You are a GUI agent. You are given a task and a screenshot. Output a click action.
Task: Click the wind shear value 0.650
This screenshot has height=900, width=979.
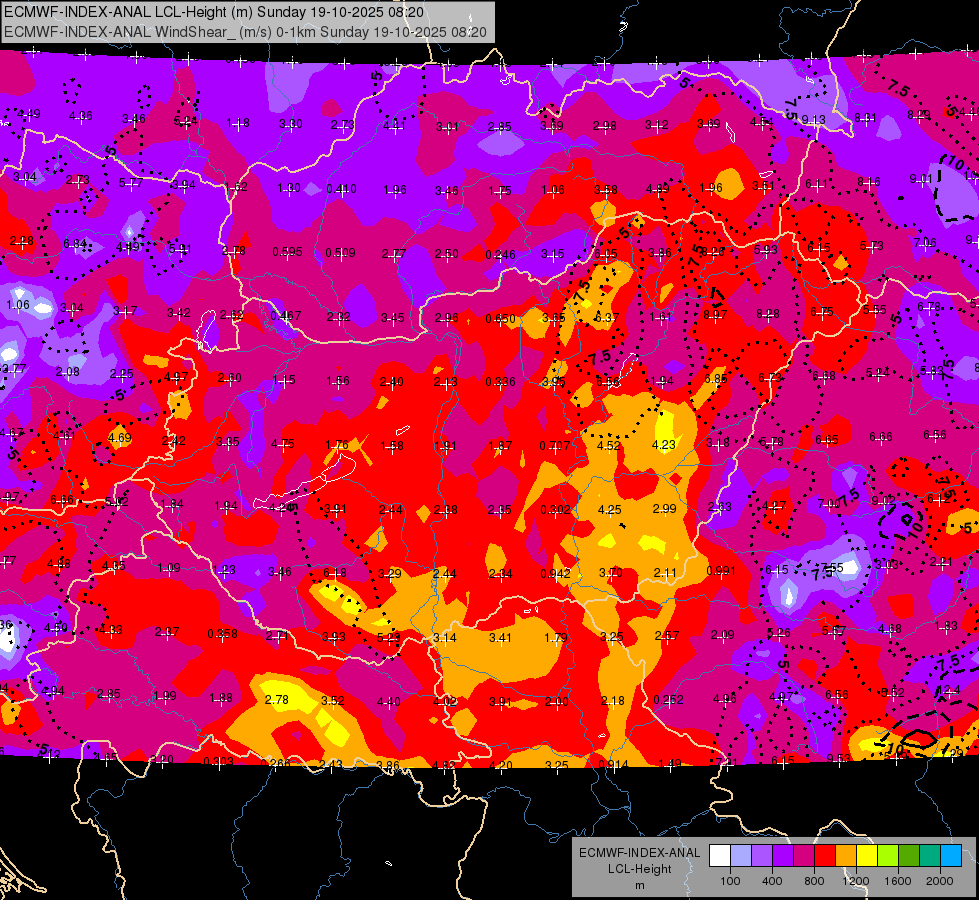point(501,319)
